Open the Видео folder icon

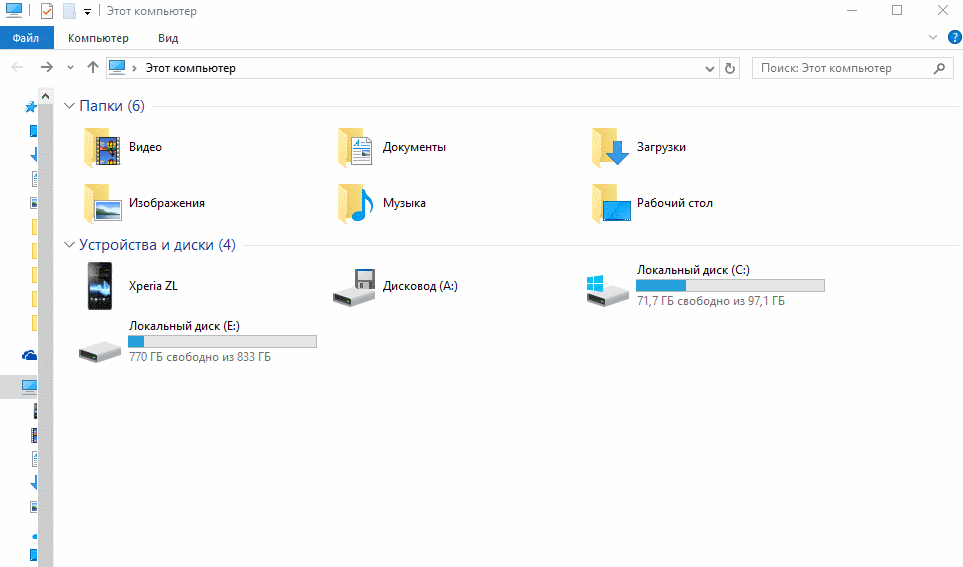tap(102, 147)
